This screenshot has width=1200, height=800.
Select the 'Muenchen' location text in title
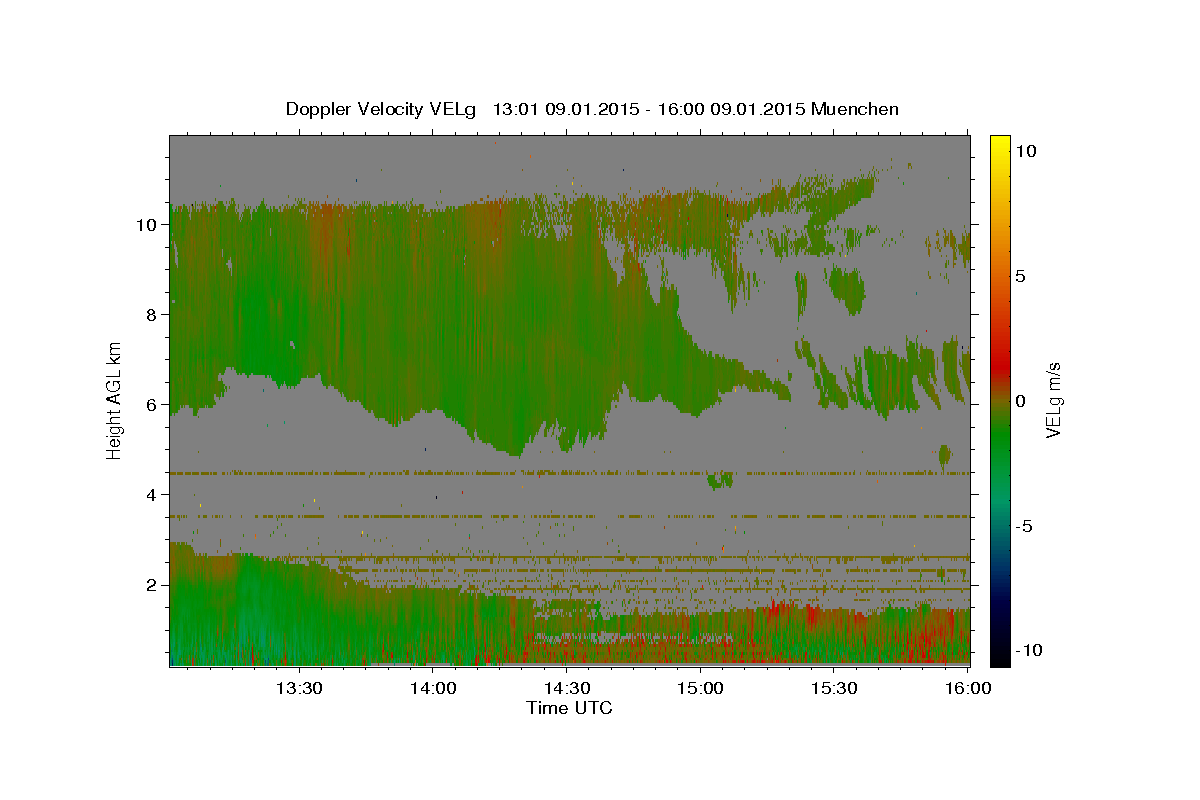(855, 109)
